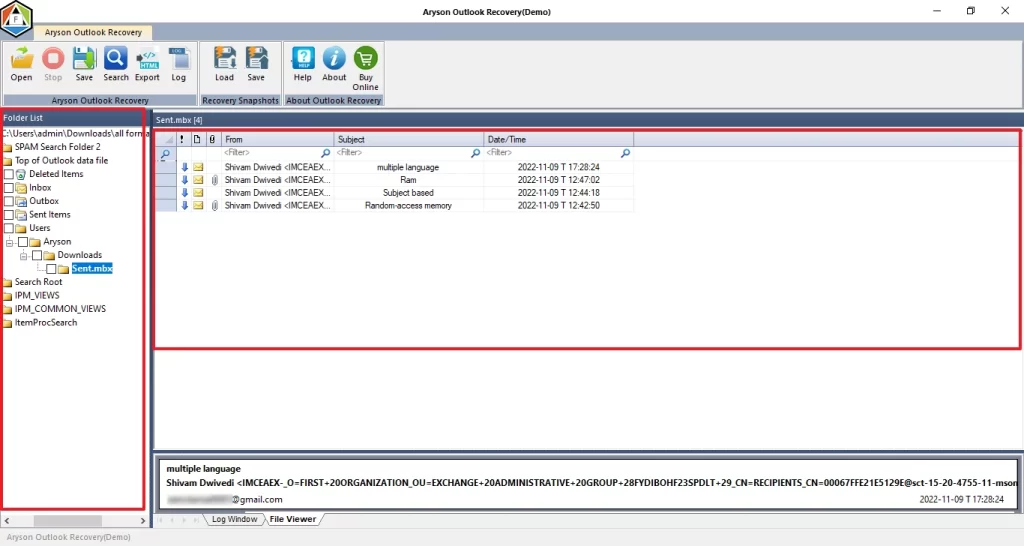
Task: Select the Inbox folder label
Action: point(40,187)
